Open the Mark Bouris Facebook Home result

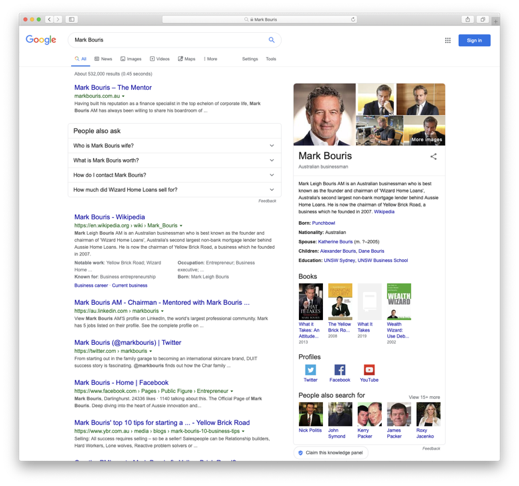click(121, 382)
